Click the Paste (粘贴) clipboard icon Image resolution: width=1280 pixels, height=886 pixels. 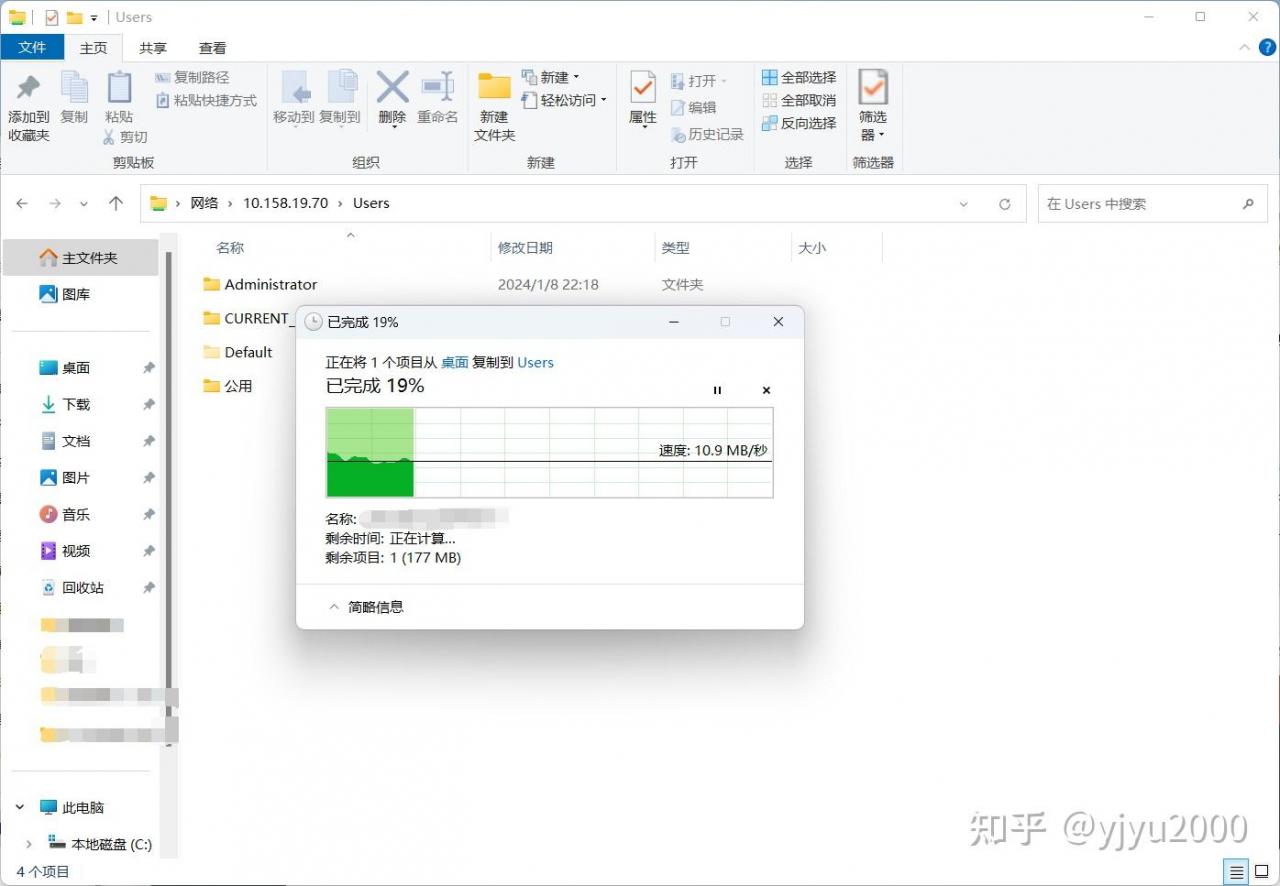pyautogui.click(x=119, y=90)
